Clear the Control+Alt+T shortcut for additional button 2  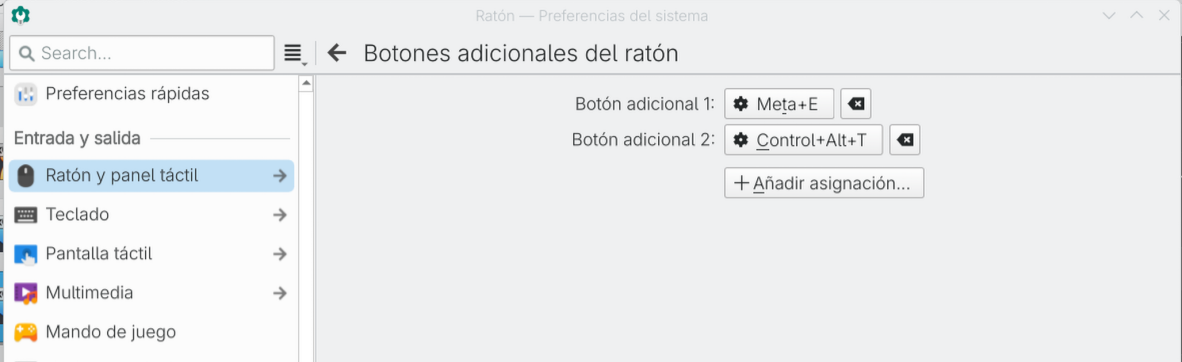tap(905, 140)
